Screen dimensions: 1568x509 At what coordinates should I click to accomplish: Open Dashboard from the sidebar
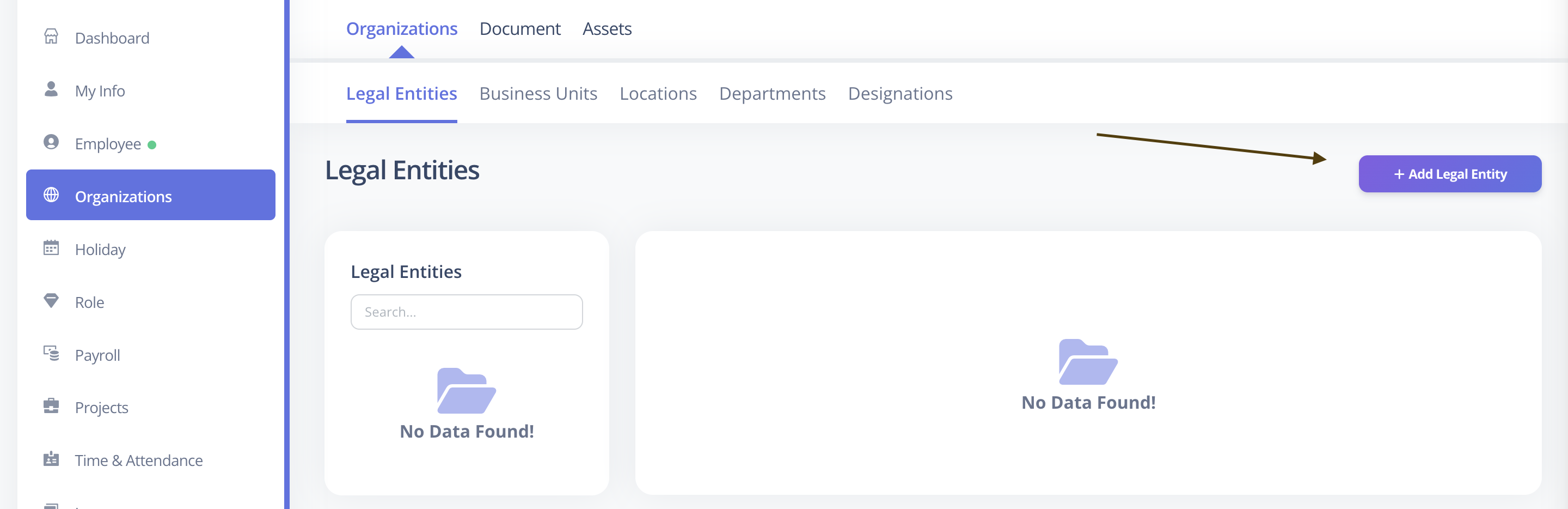[150, 38]
